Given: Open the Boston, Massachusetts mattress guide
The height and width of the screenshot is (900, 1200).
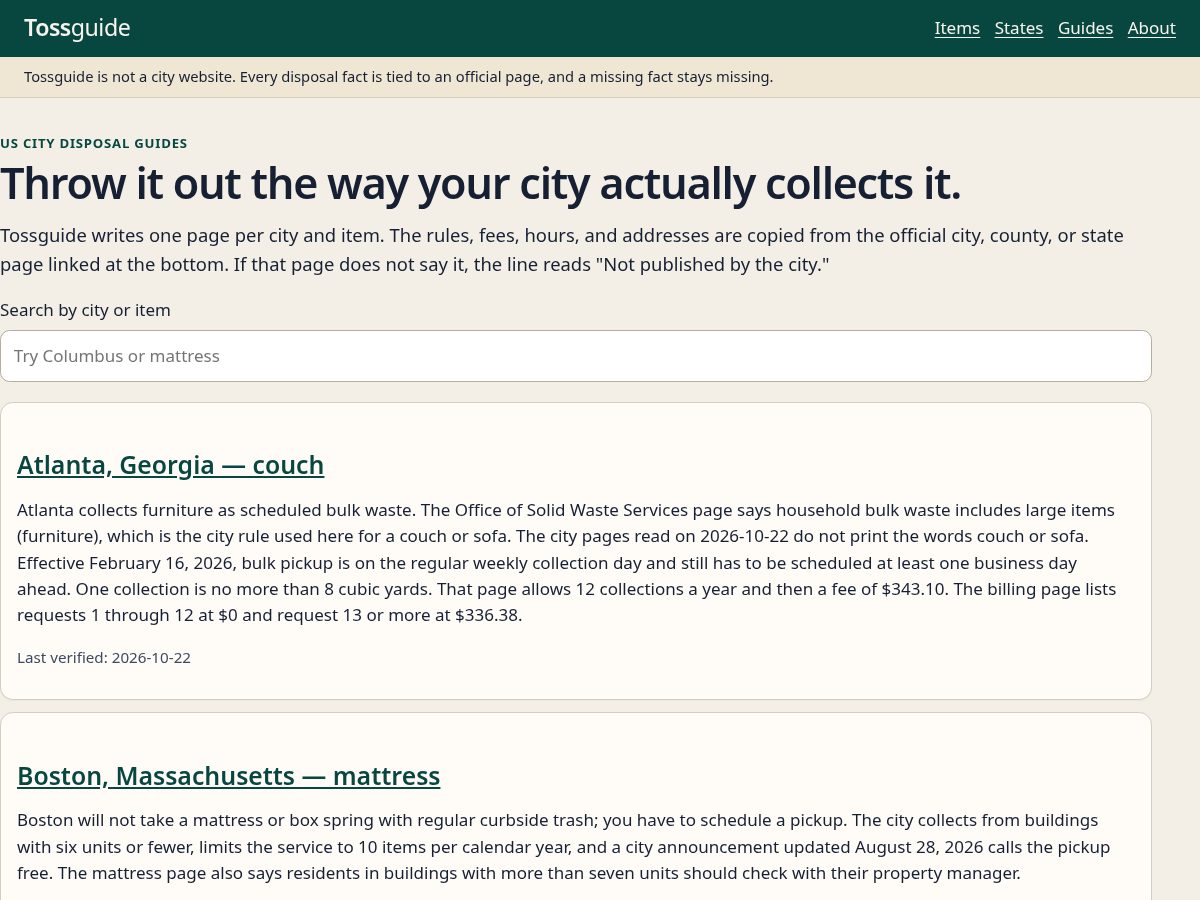Looking at the screenshot, I should click(229, 776).
